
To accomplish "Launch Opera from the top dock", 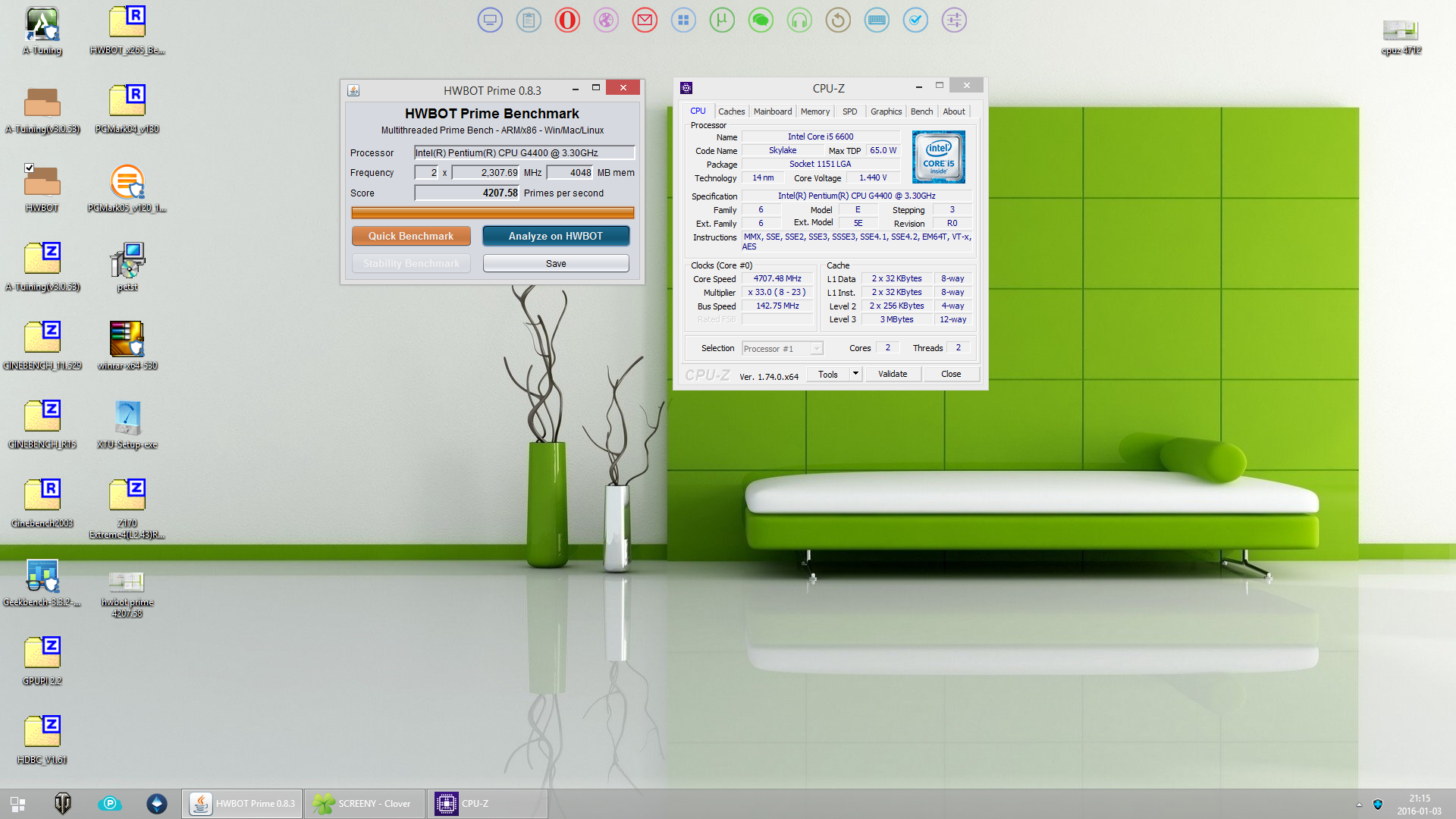I will pyautogui.click(x=567, y=20).
